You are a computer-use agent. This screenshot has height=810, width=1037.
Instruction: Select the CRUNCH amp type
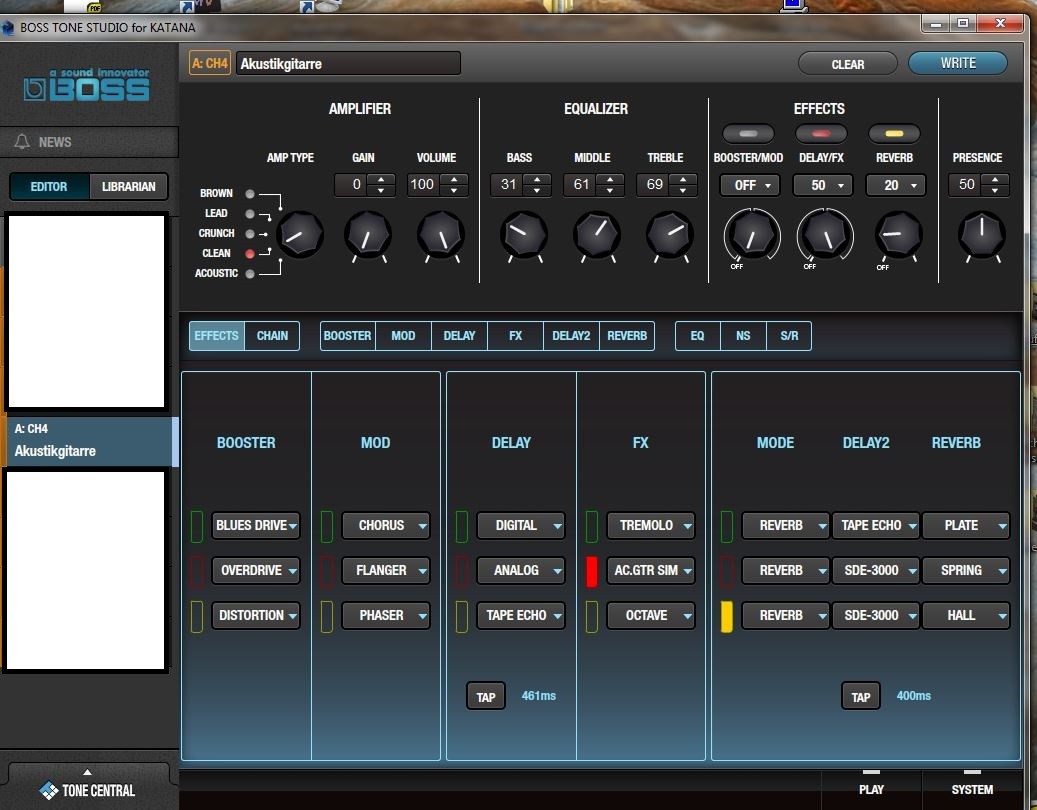tap(249, 233)
